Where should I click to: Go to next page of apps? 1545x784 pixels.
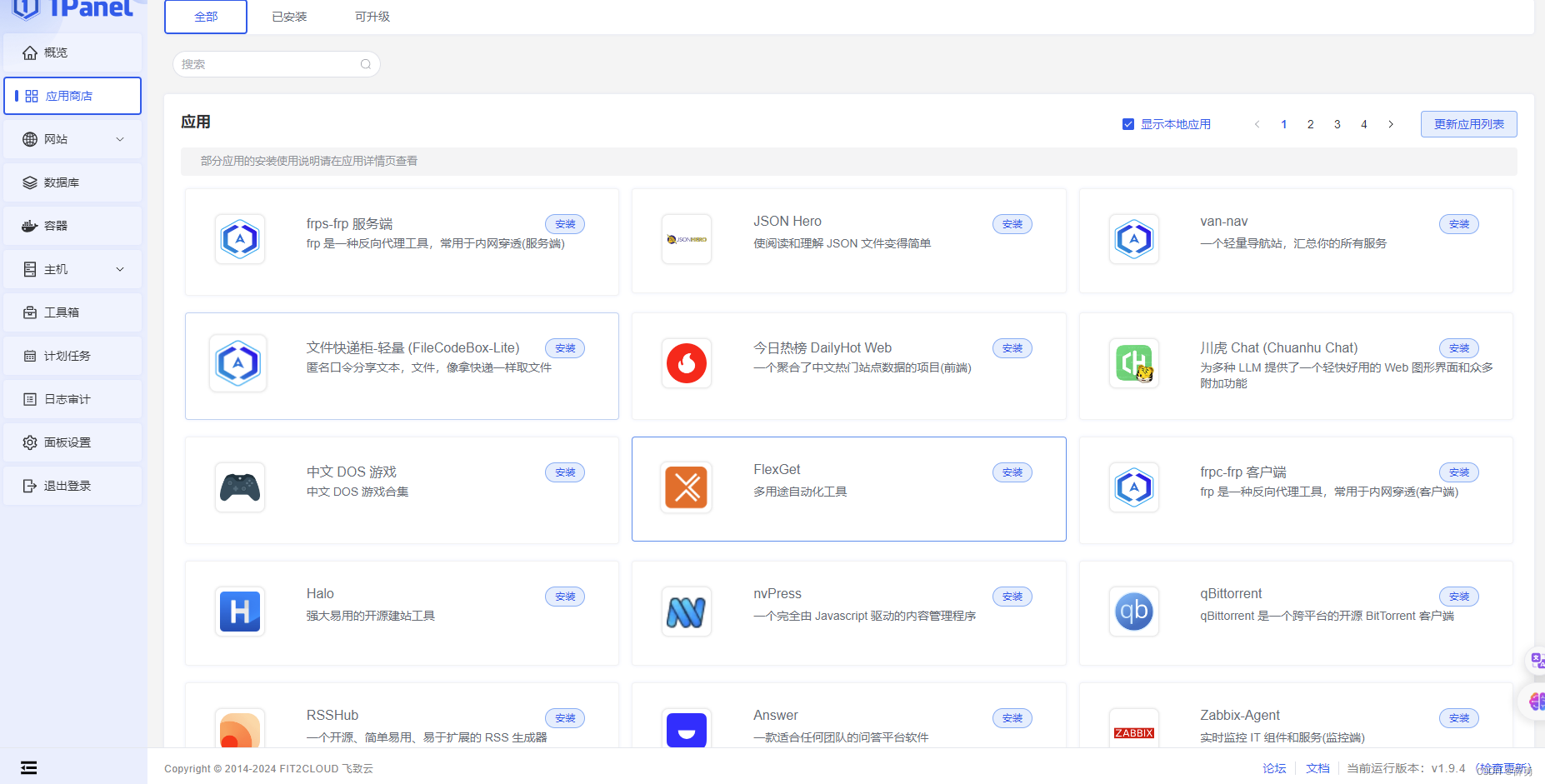coord(1391,124)
